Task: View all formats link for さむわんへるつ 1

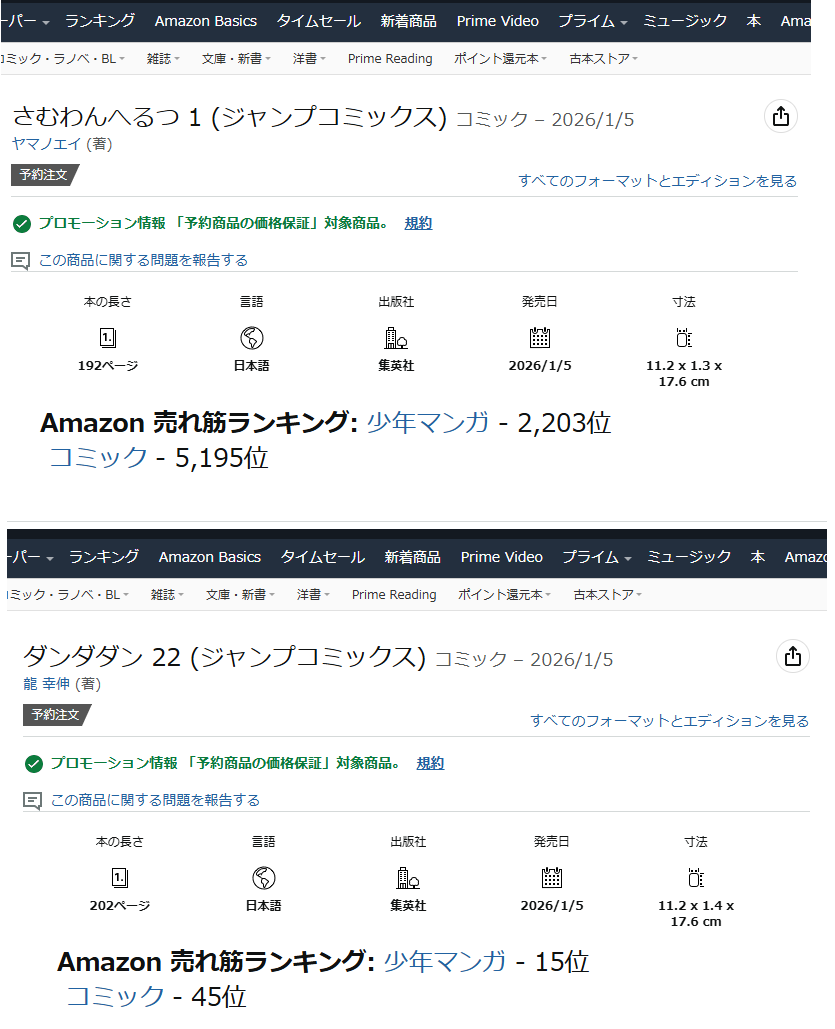Action: tap(657, 181)
